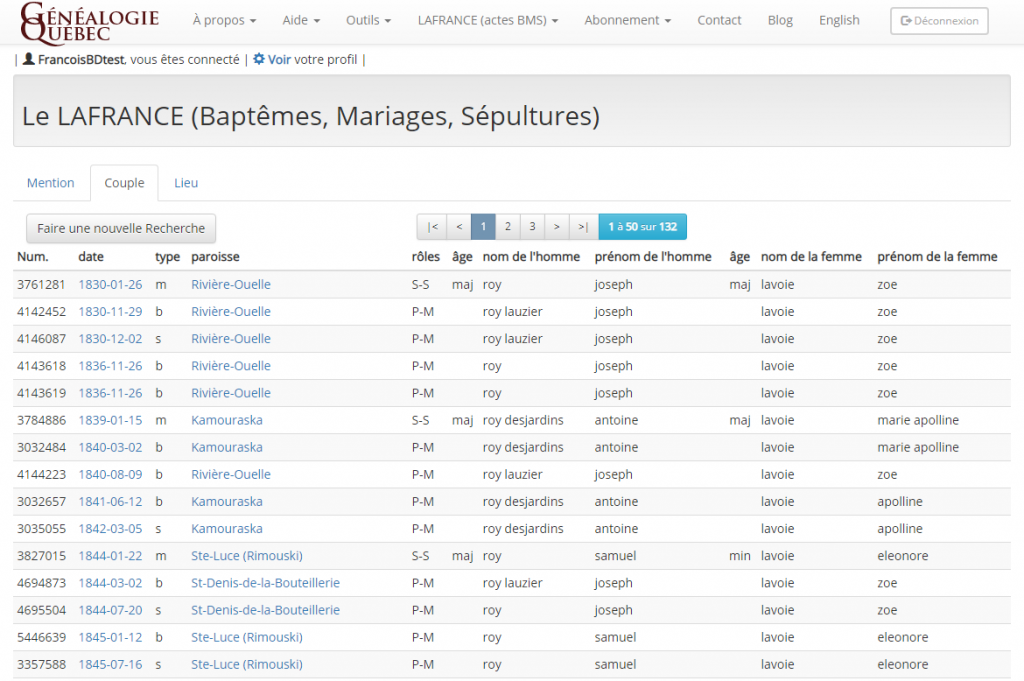Click record number 4143618

(x=41, y=366)
